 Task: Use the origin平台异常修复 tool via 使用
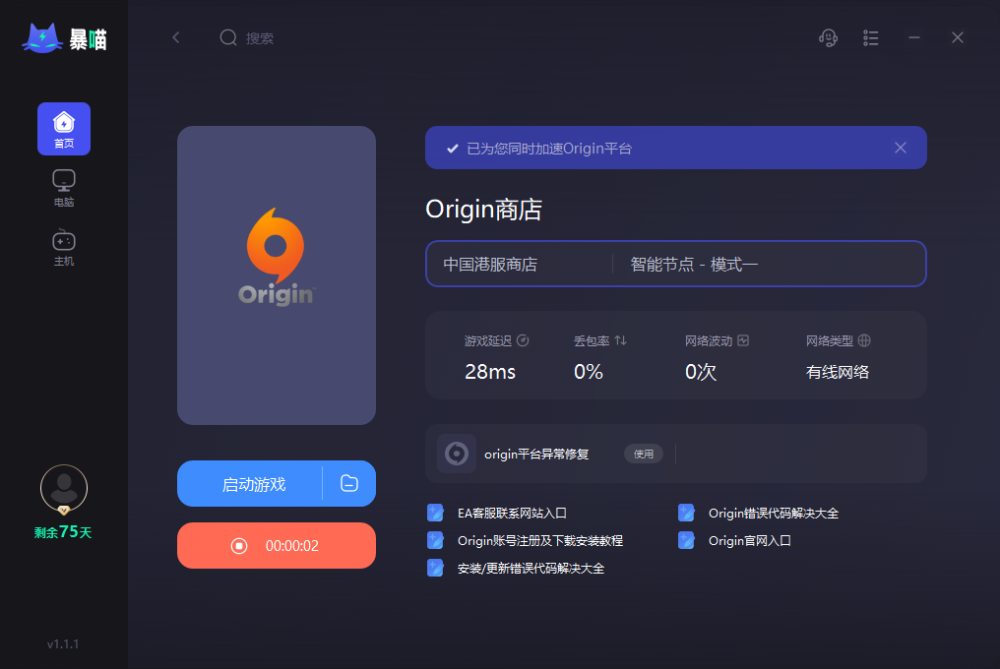(x=643, y=453)
